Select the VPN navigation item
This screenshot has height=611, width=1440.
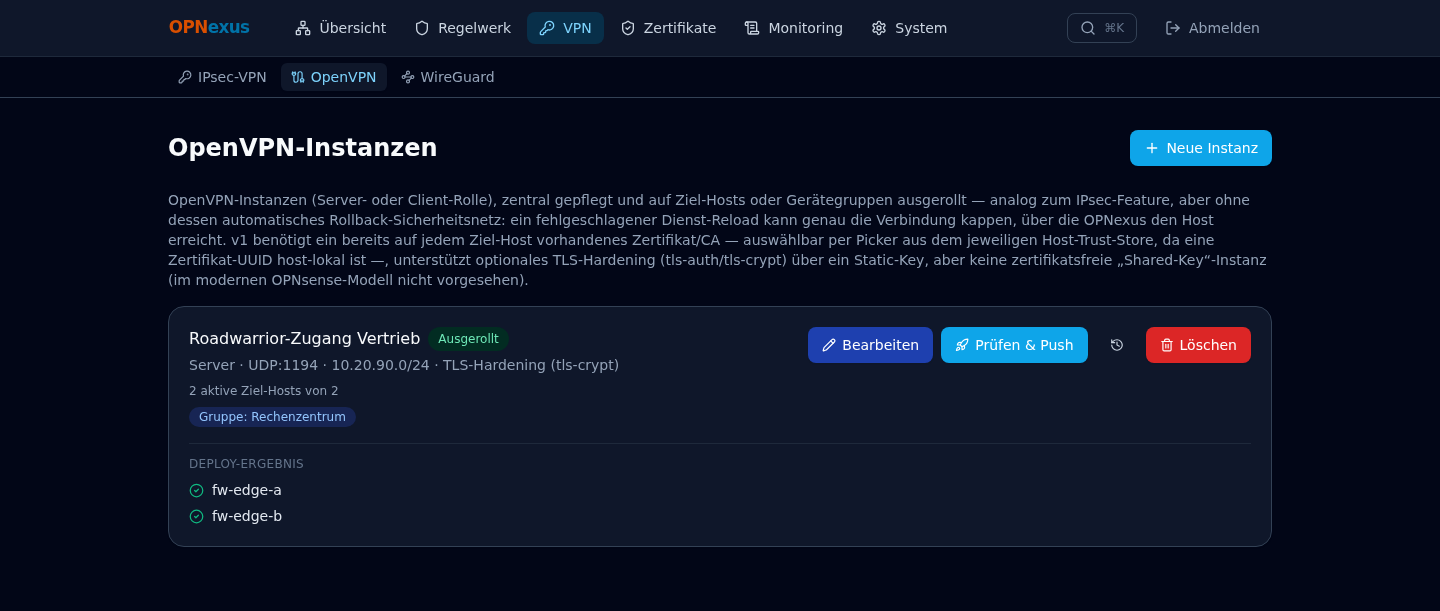[x=565, y=28]
